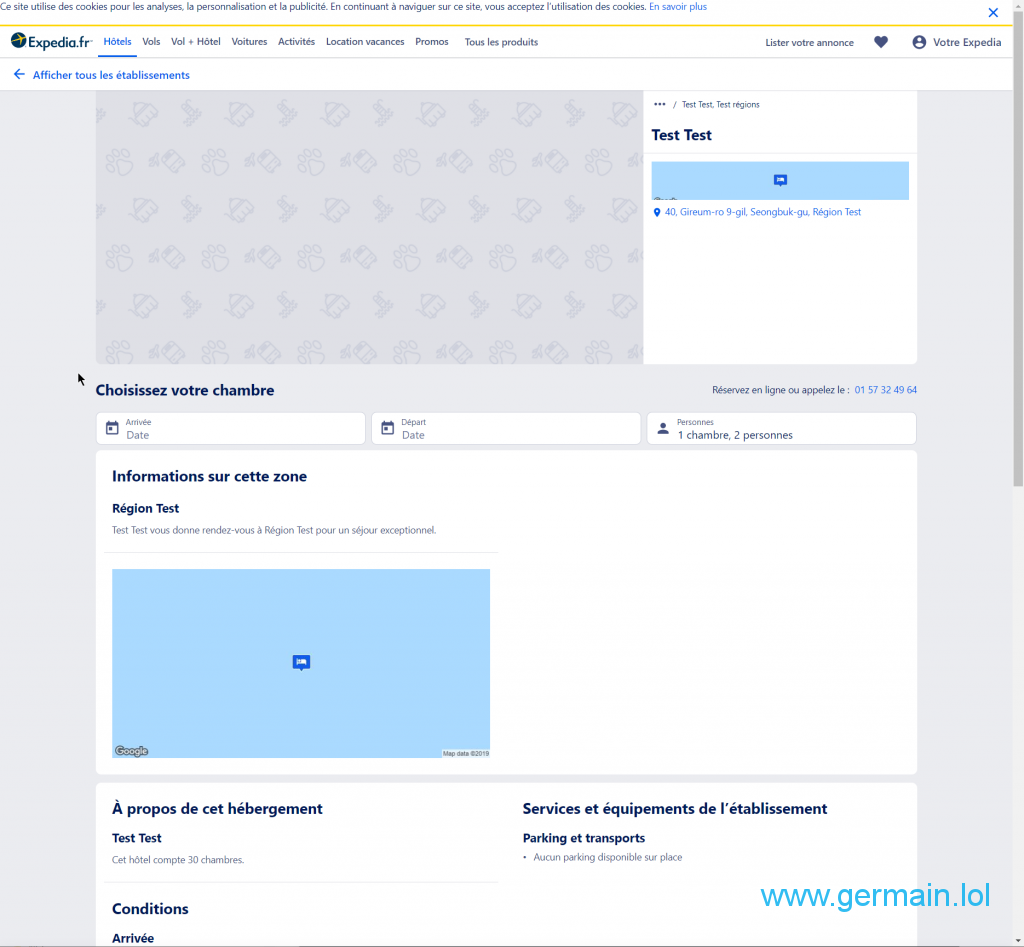Close the cookie notice banner
This screenshot has width=1024, height=947.
[x=993, y=13]
